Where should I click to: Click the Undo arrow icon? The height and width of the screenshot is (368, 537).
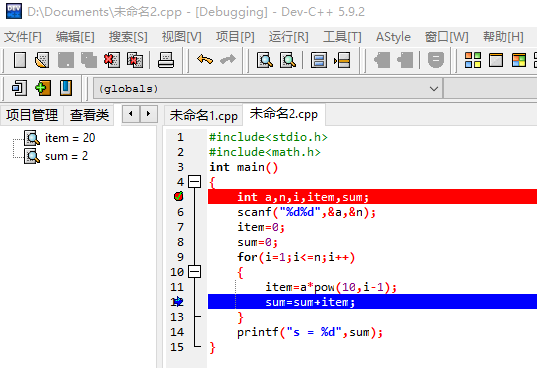(205, 60)
